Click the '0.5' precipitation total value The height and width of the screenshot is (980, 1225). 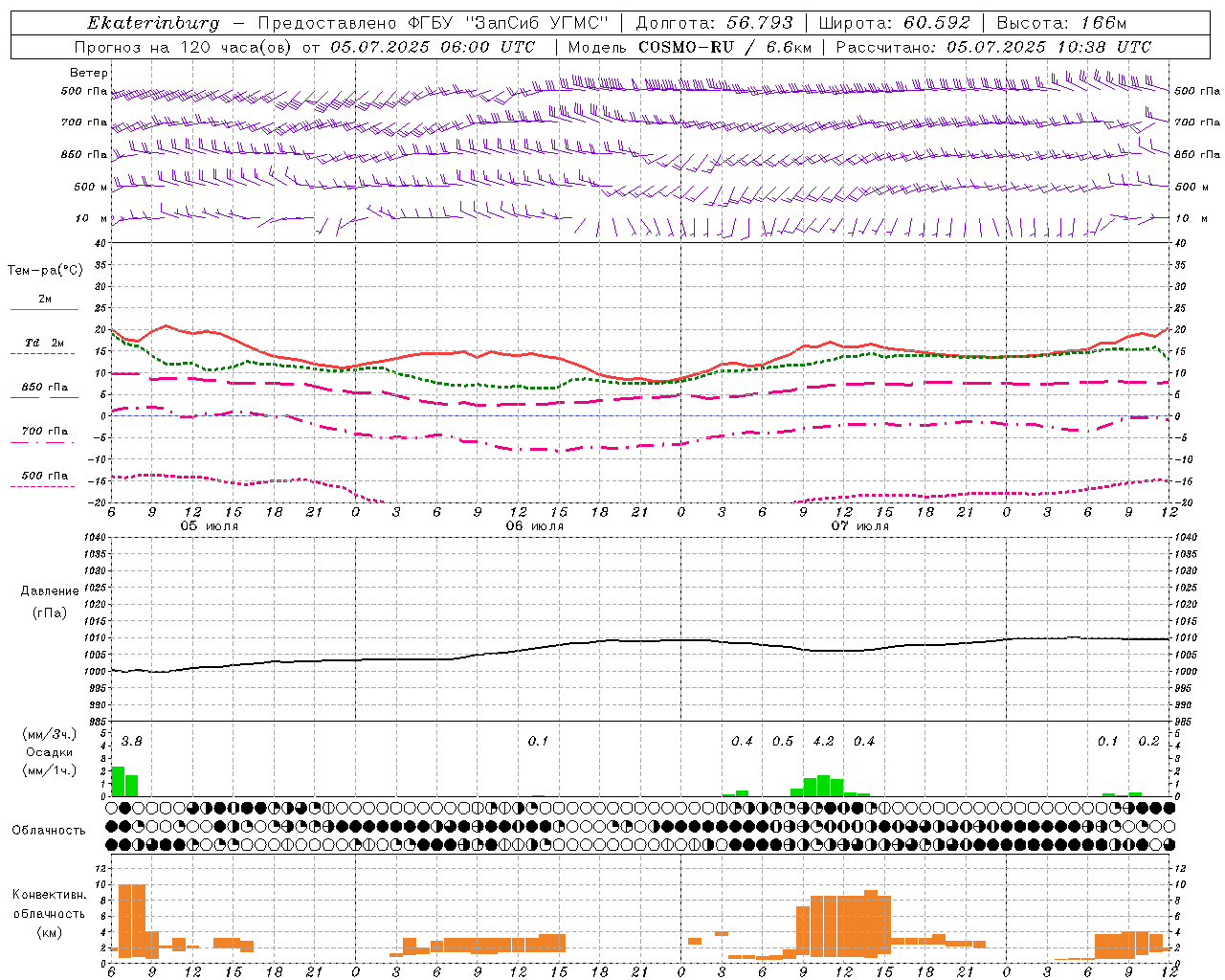783,741
